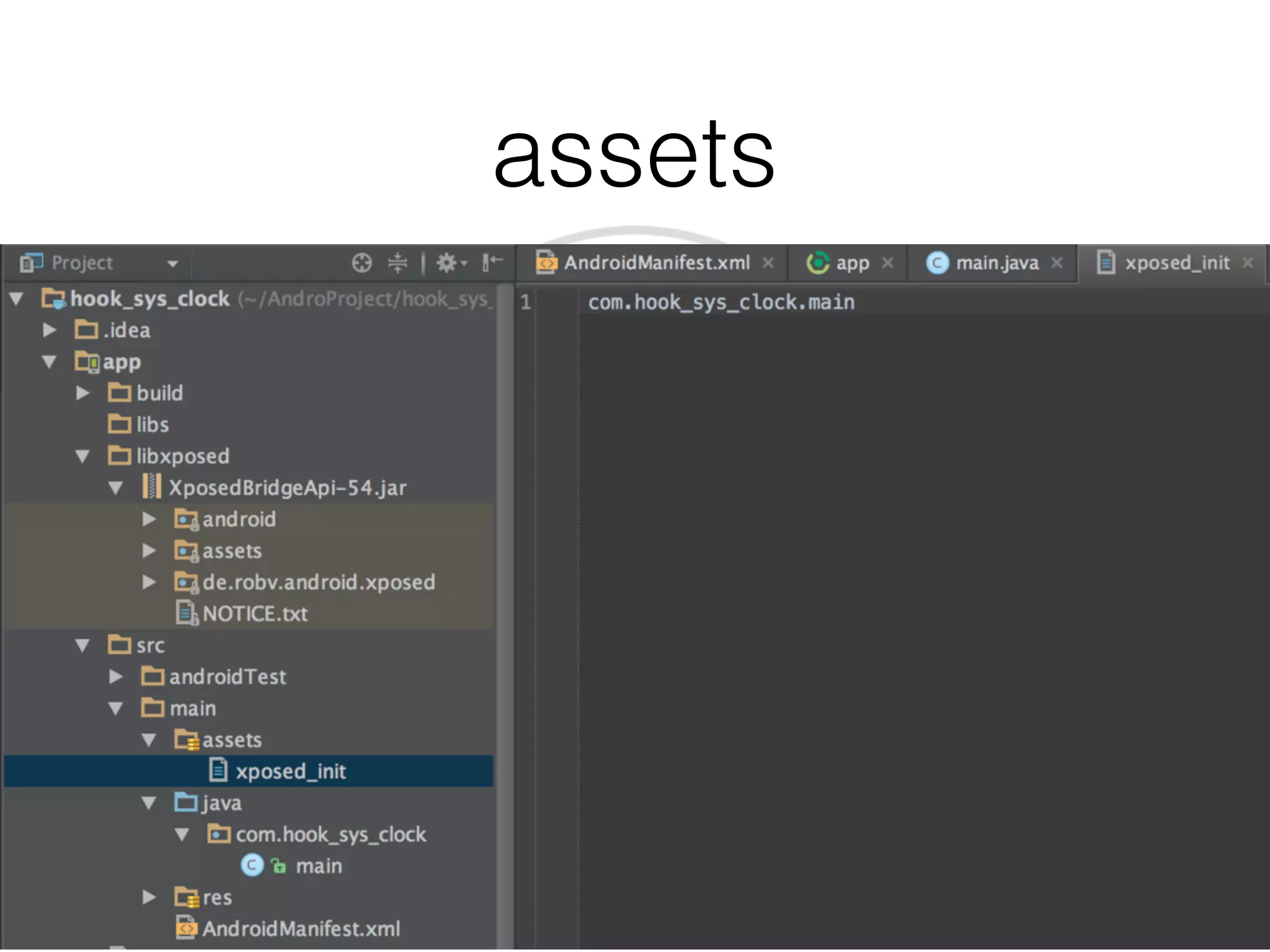Collapse the assets folder under main
The width and height of the screenshot is (1270, 952).
(x=149, y=740)
